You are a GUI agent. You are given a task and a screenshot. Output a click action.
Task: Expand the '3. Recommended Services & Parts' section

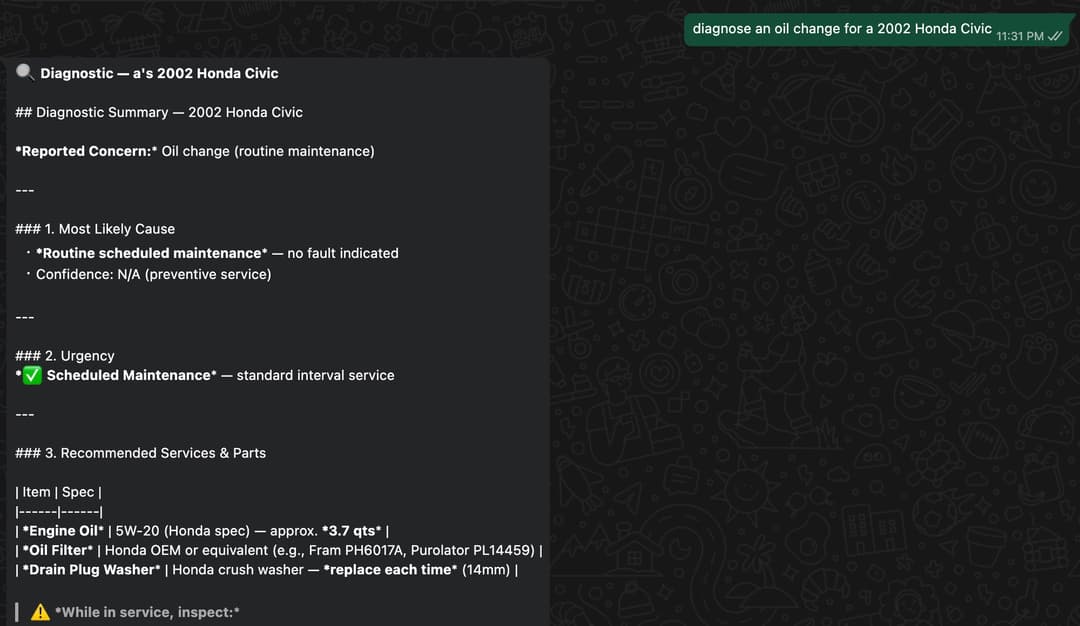(x=140, y=452)
